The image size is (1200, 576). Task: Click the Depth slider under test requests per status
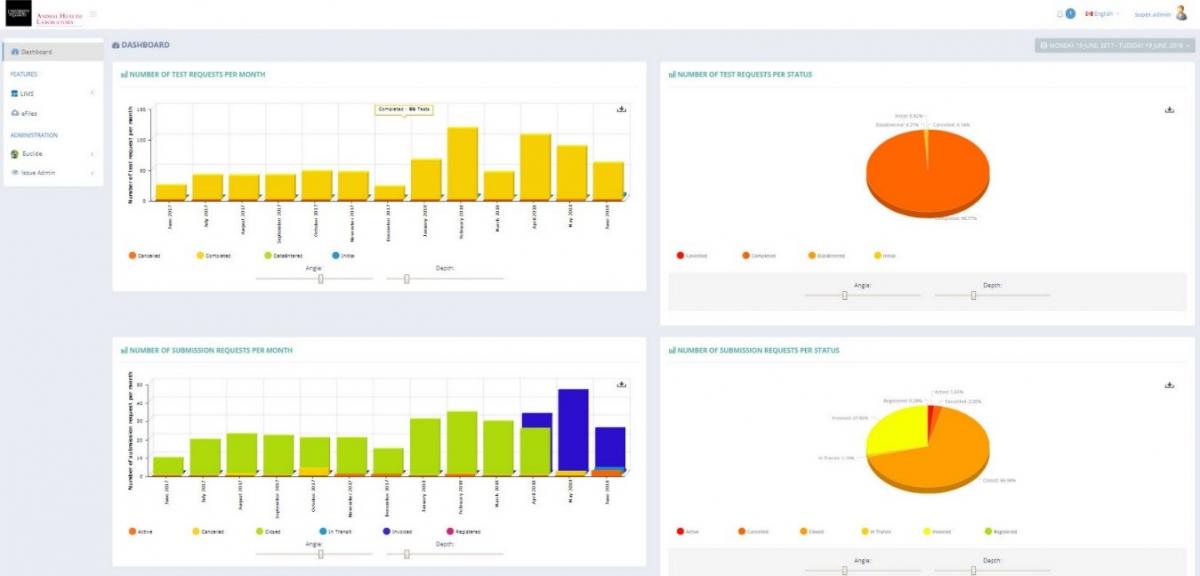(993, 295)
